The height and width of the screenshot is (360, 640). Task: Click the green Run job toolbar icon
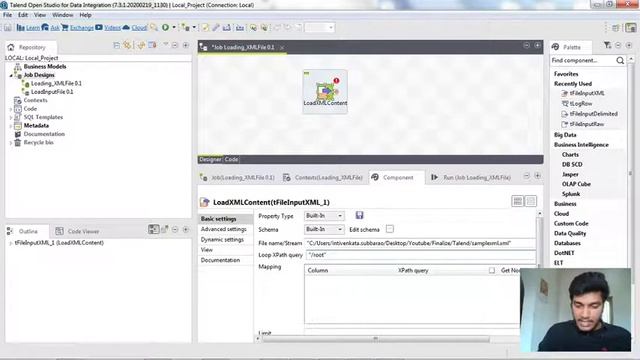pos(165,28)
